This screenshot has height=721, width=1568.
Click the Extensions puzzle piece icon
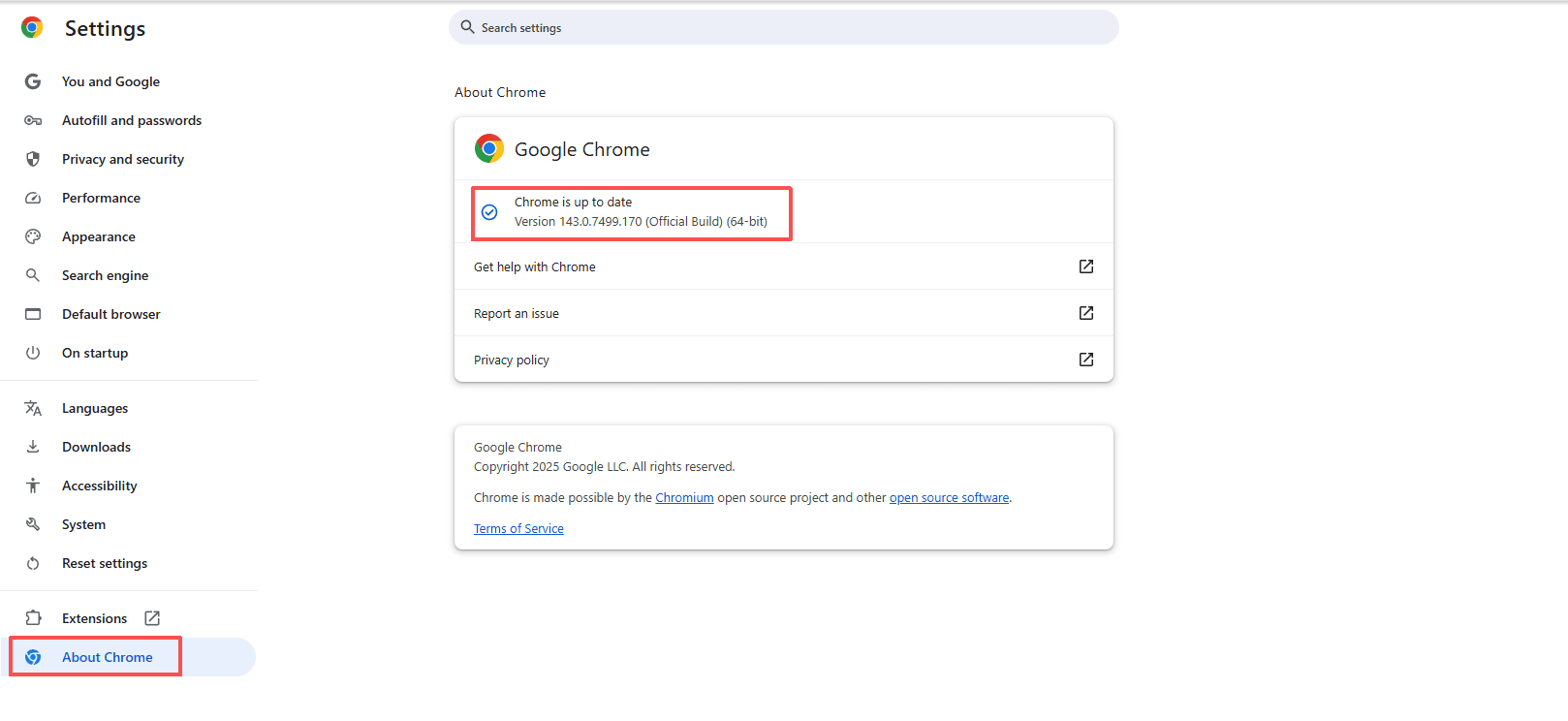tap(33, 618)
